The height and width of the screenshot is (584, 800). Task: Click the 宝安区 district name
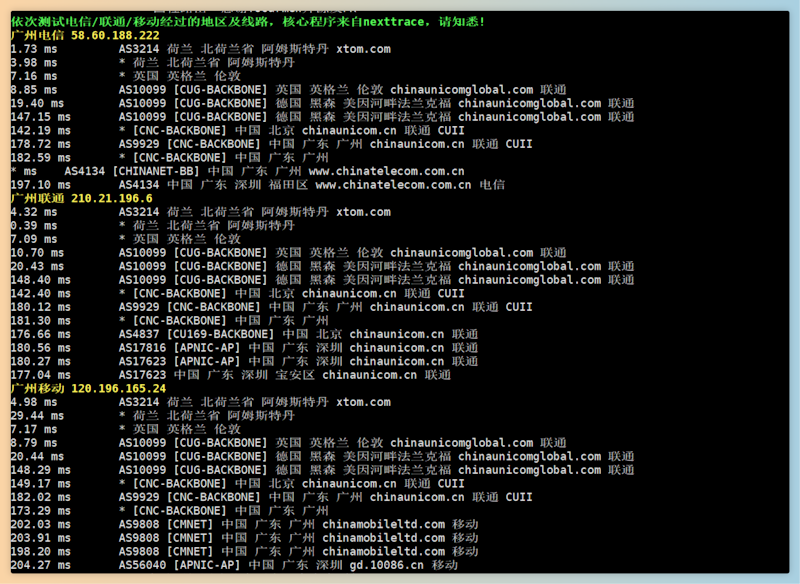pos(295,375)
